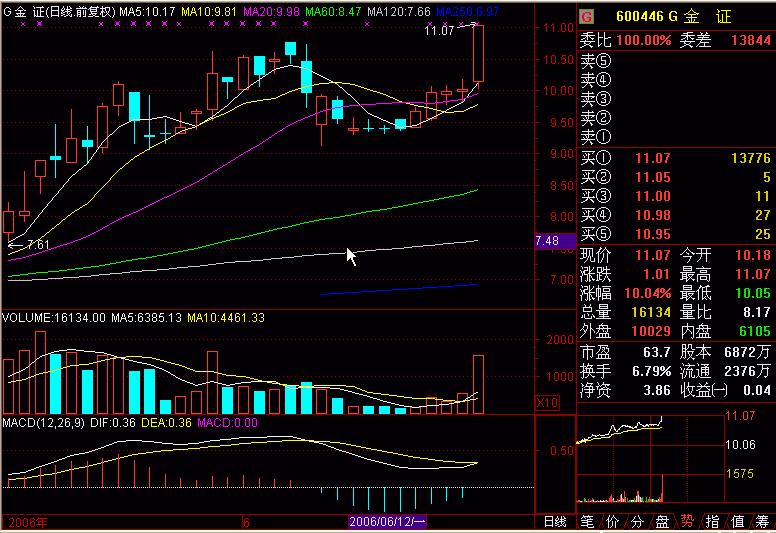Click the 日线 period selector button
This screenshot has height=533, width=776.
pyautogui.click(x=554, y=522)
